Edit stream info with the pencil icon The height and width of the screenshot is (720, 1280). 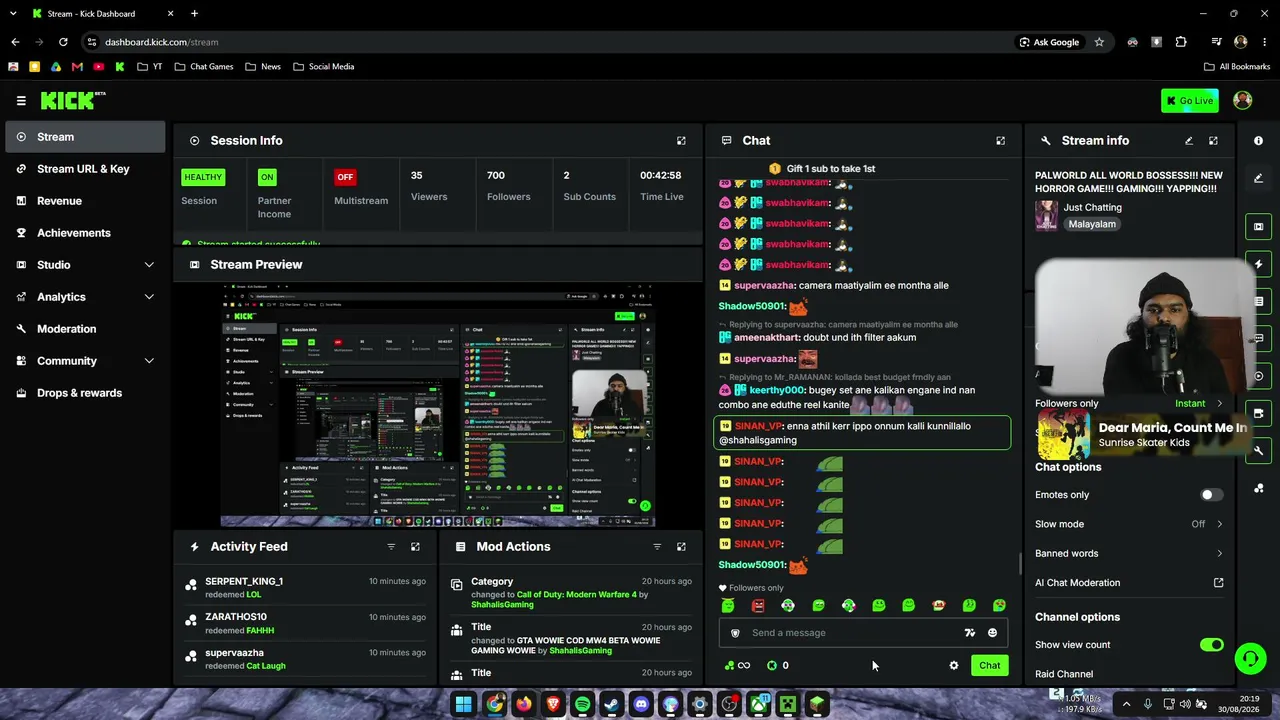(1189, 141)
